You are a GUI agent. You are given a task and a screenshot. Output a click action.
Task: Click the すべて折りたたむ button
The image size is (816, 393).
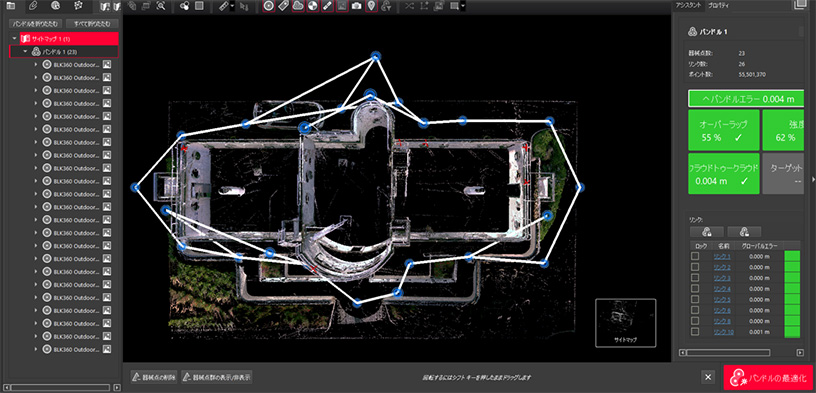coord(93,24)
